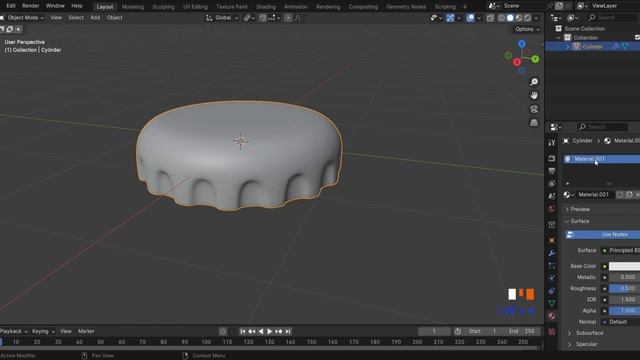Screen dimensions: 640x360
Task: Open the Texture properties tab icon
Action: pos(552,332)
